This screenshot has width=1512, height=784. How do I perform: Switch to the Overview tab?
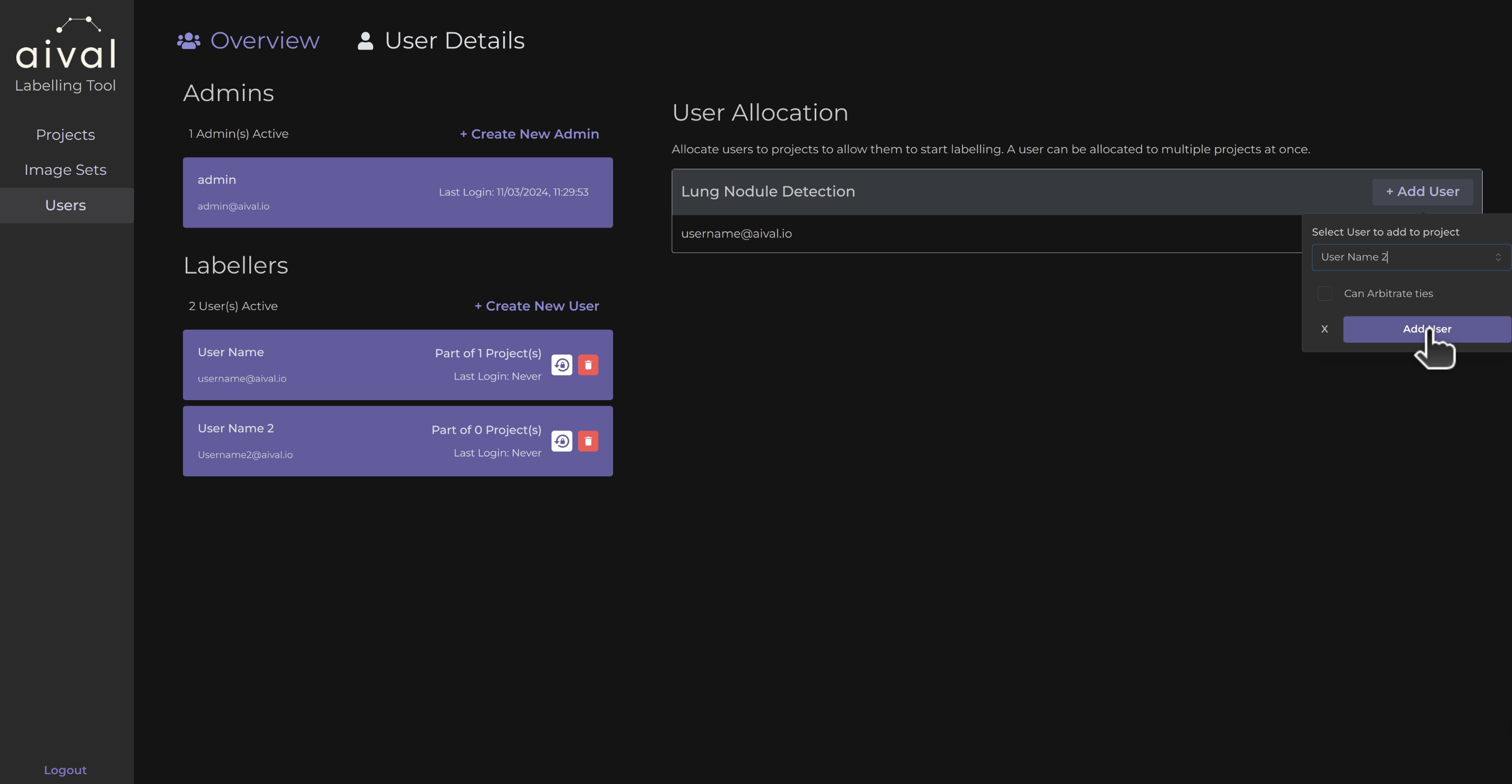248,41
